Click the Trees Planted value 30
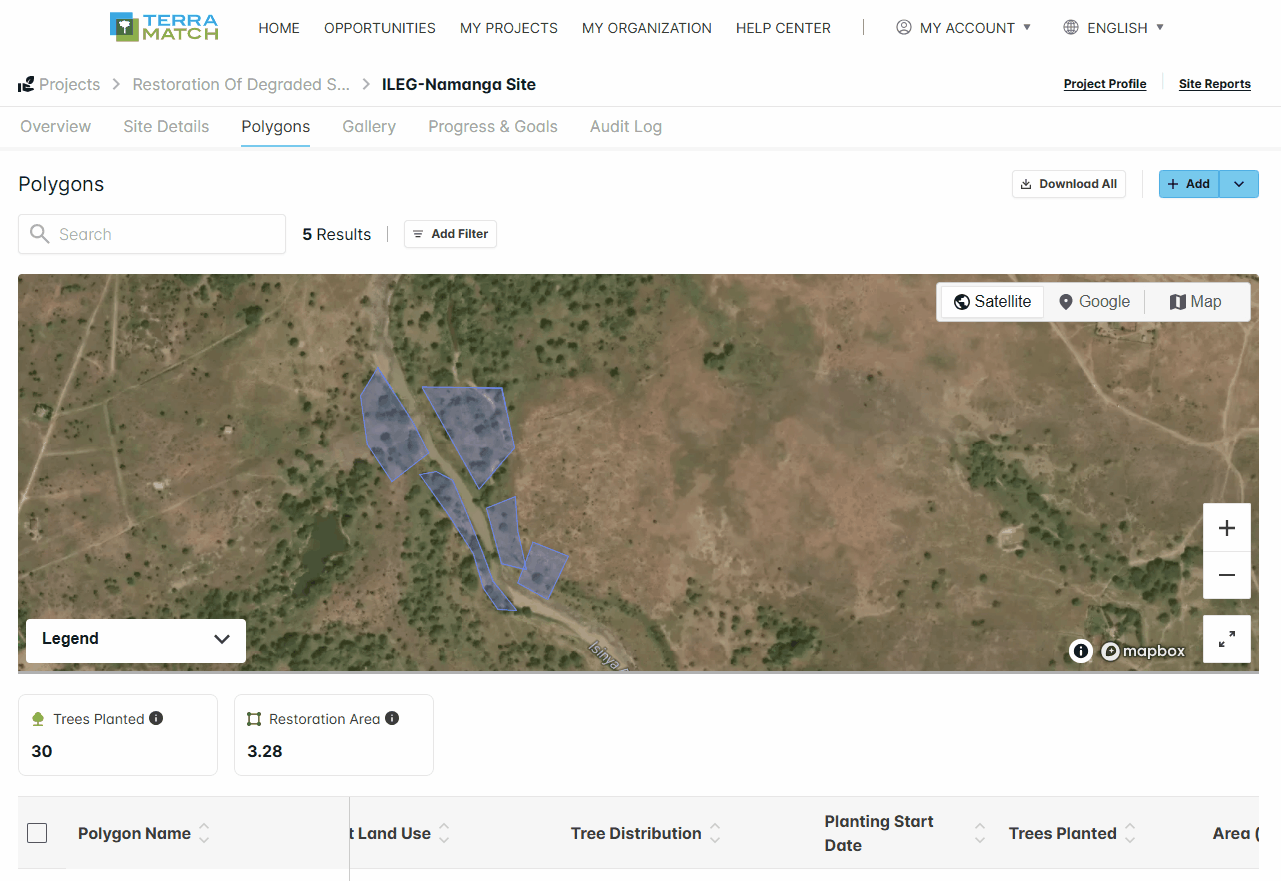 (x=42, y=751)
